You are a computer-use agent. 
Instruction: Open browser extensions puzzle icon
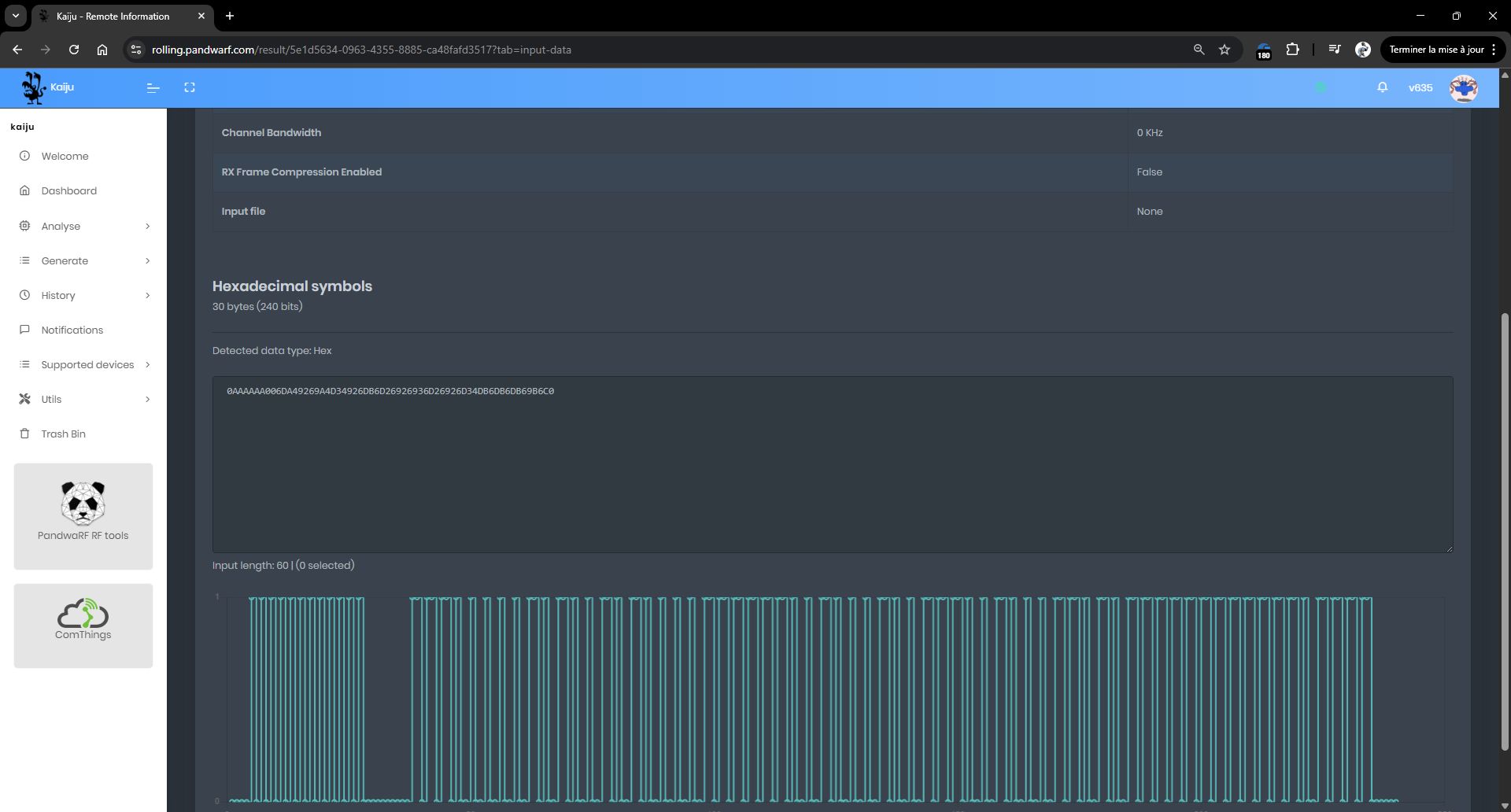coord(1292,50)
